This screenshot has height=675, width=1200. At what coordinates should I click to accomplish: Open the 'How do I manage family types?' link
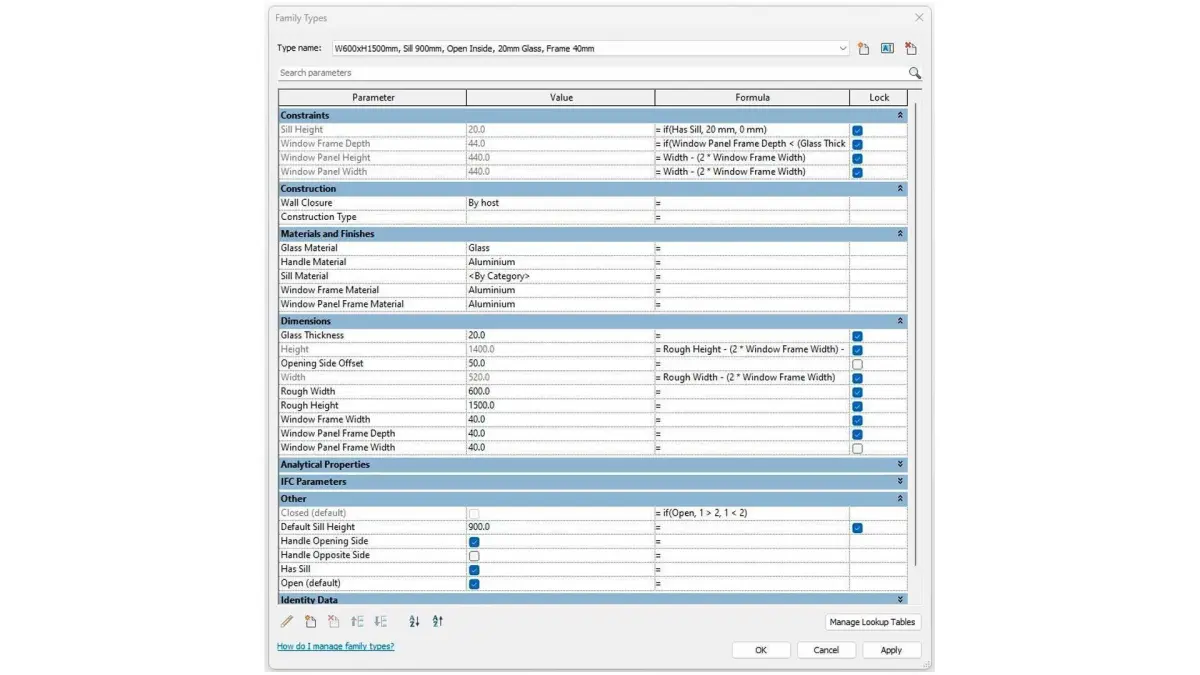(x=336, y=646)
